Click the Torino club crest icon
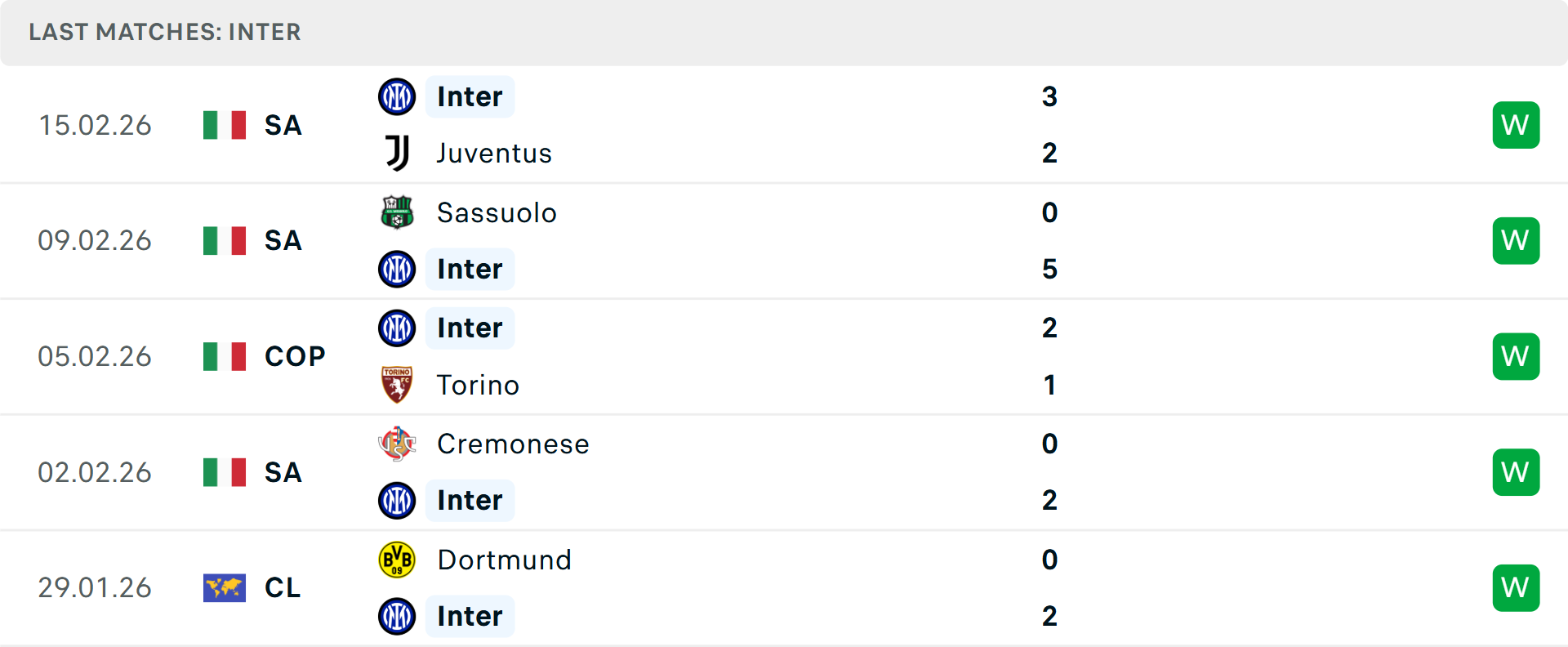 [398, 385]
